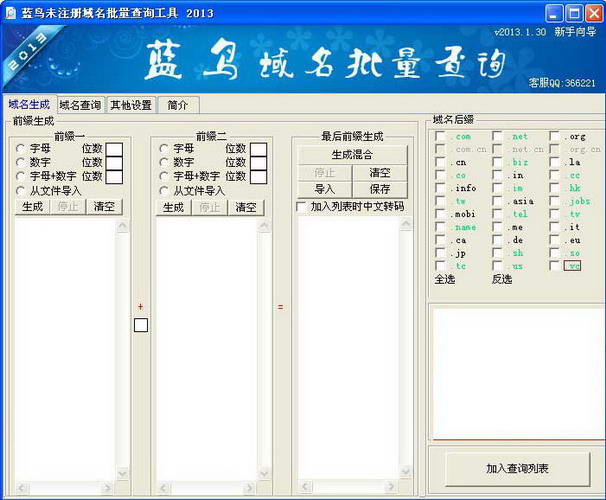Enable 加入列表时中文转码 checkbox

301,207
